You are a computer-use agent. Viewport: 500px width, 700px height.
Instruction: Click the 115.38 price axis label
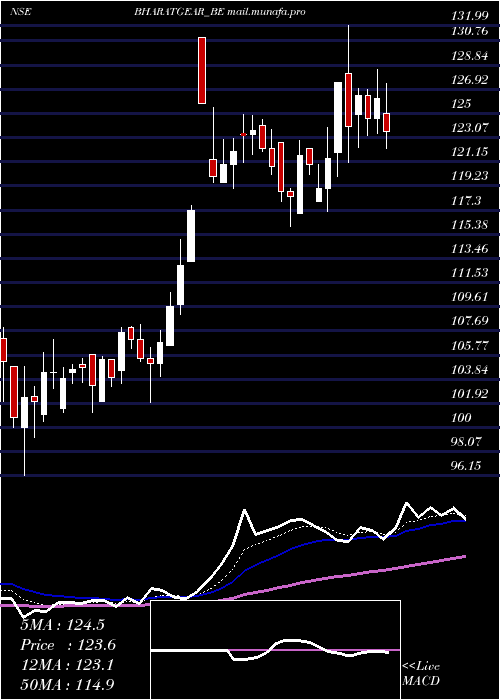tap(468, 225)
